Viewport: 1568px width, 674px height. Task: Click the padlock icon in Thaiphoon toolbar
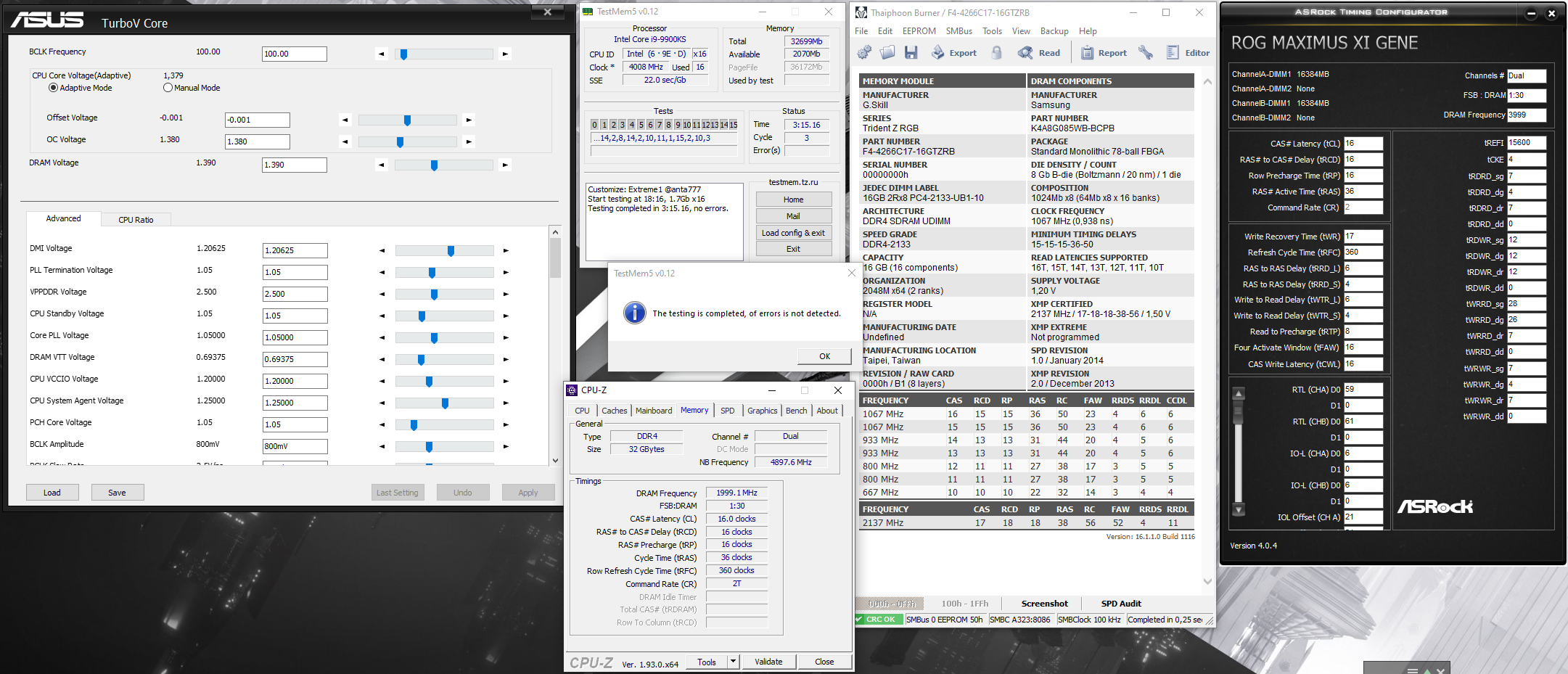997,52
